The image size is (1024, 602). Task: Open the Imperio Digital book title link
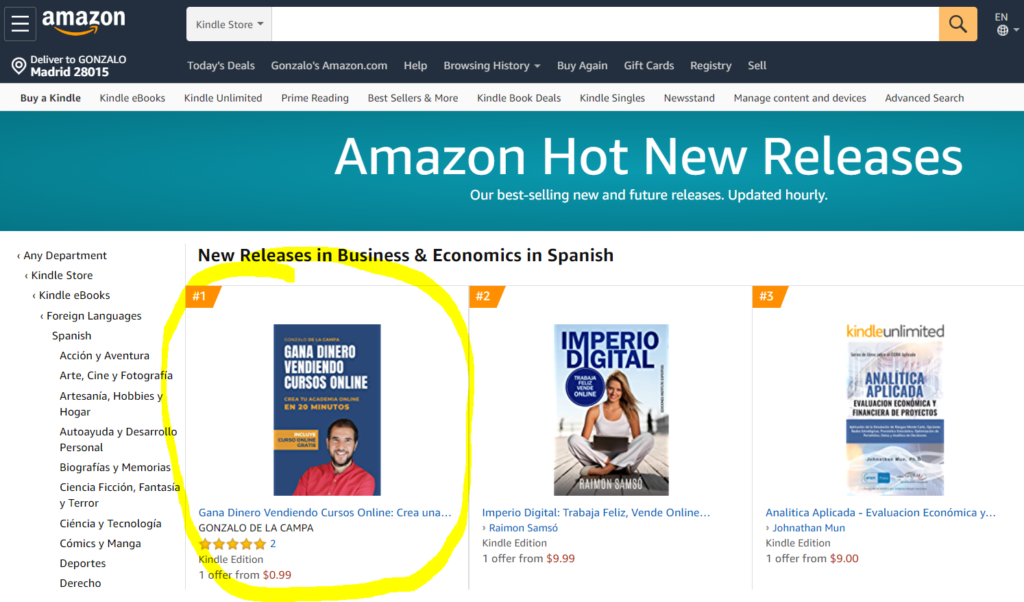[x=596, y=513]
